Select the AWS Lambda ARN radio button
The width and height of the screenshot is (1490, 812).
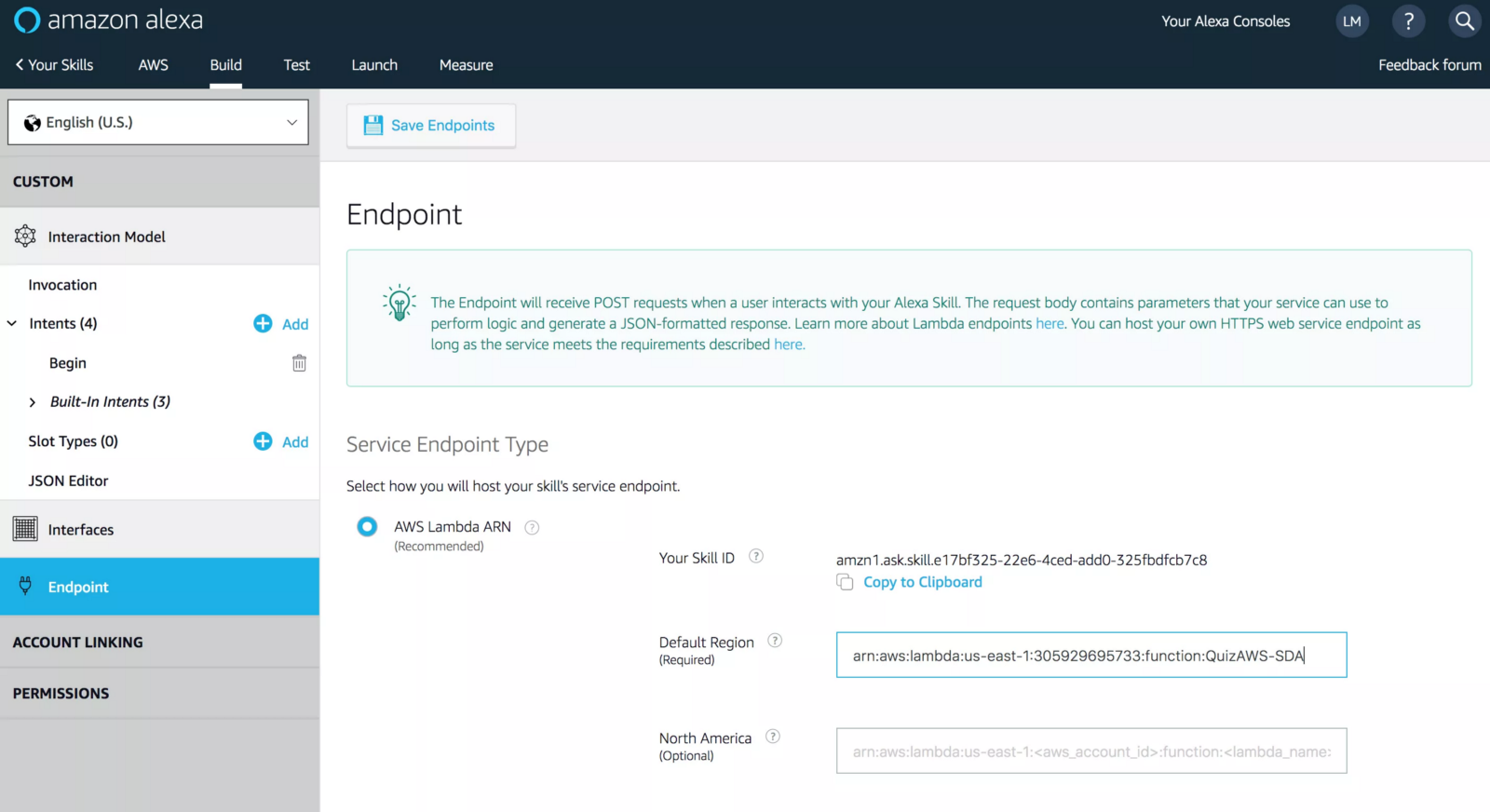click(367, 527)
